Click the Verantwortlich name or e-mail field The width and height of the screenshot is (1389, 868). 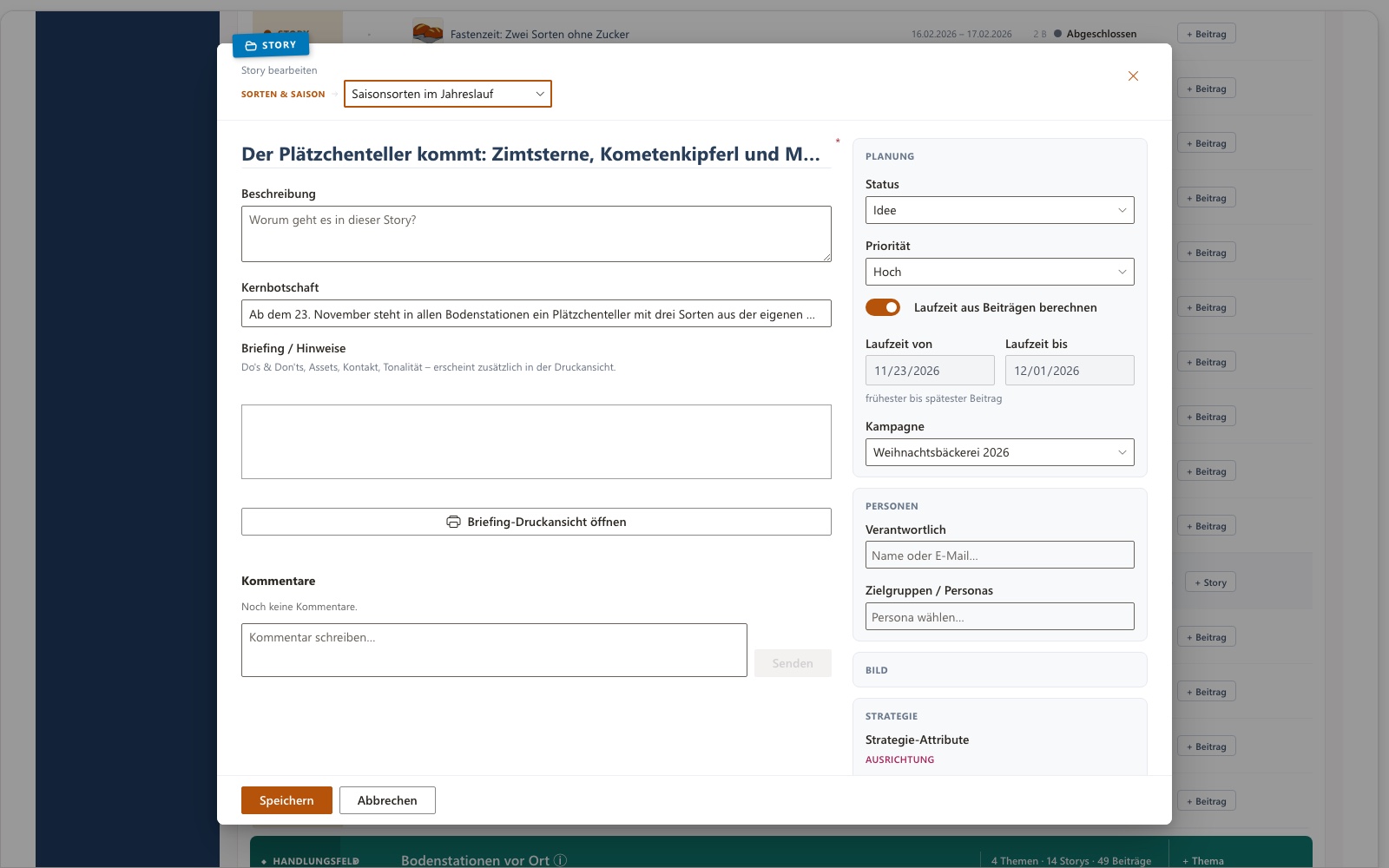pos(999,555)
